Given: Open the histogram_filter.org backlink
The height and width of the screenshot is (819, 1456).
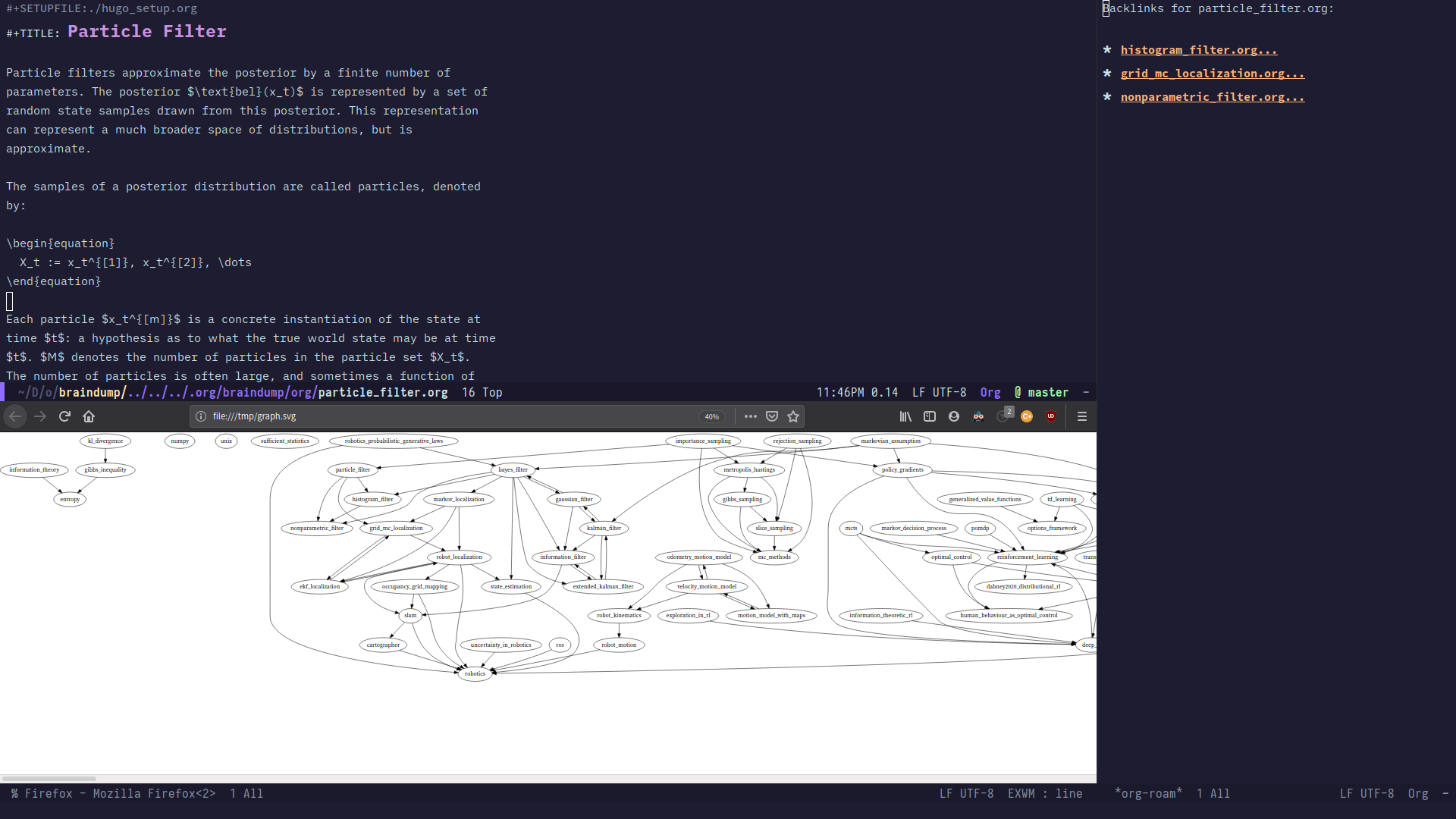Looking at the screenshot, I should pos(1198,50).
